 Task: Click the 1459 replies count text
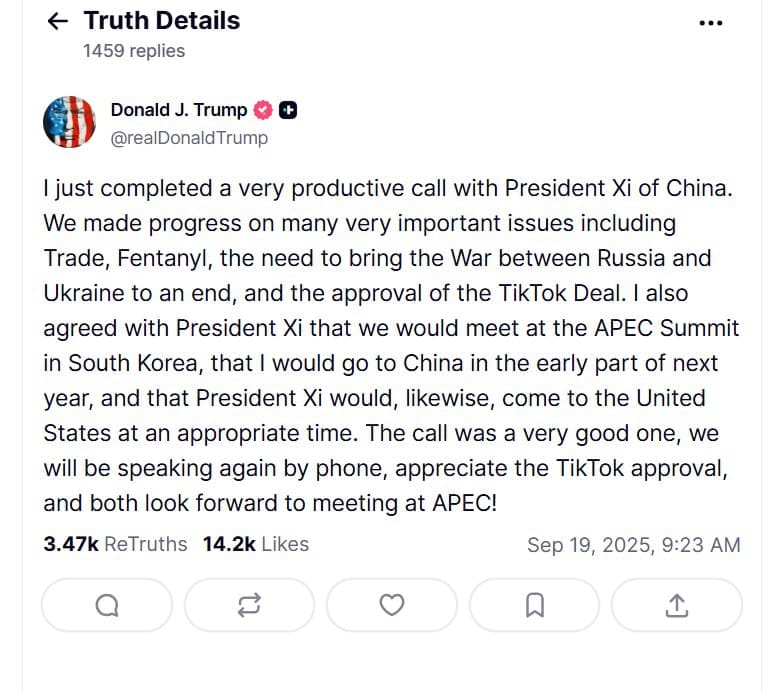[x=134, y=50]
